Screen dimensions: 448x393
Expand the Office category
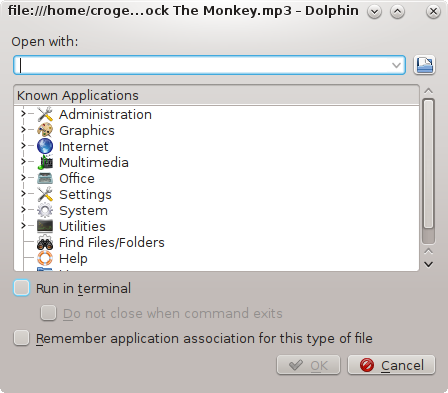point(23,178)
